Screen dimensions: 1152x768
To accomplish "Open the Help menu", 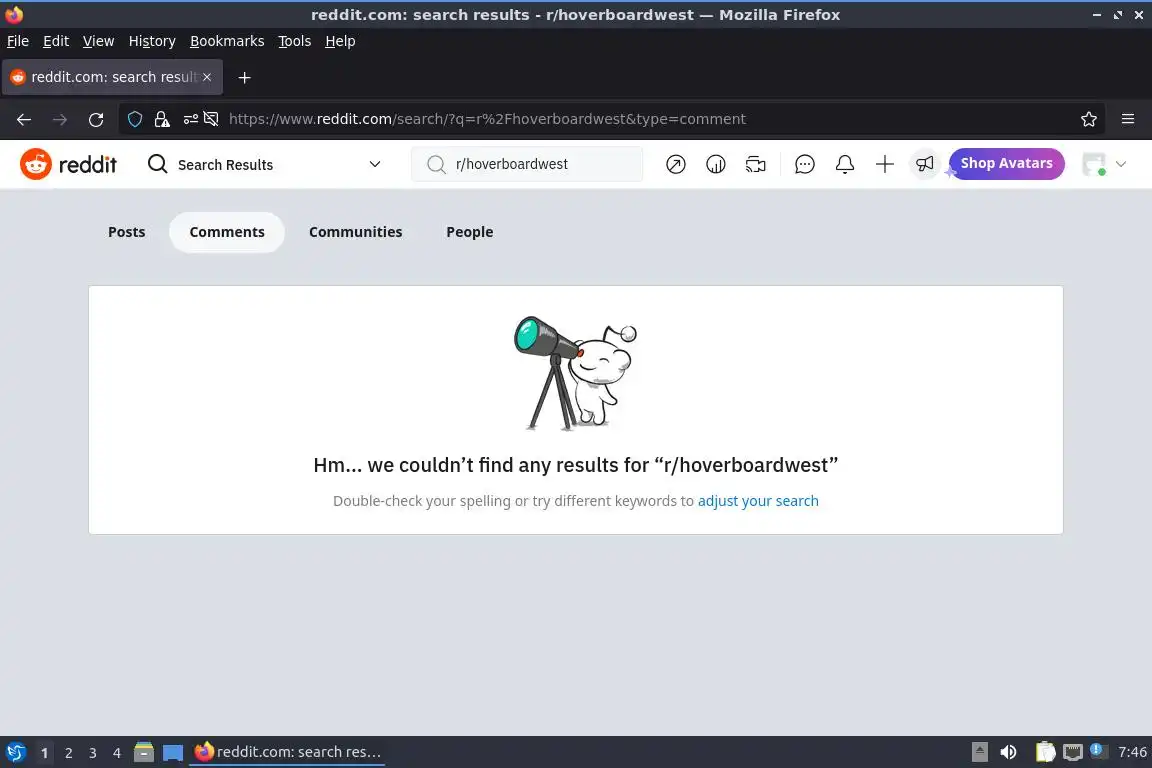I will (x=340, y=41).
